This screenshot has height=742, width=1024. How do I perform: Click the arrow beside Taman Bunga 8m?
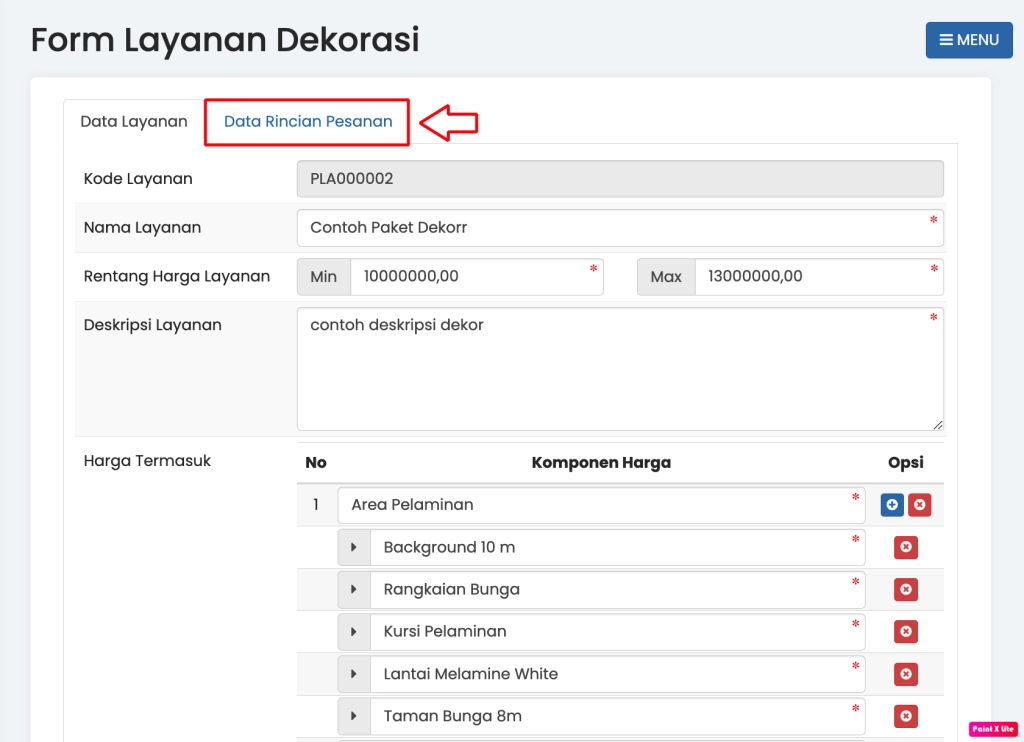[x=354, y=716]
